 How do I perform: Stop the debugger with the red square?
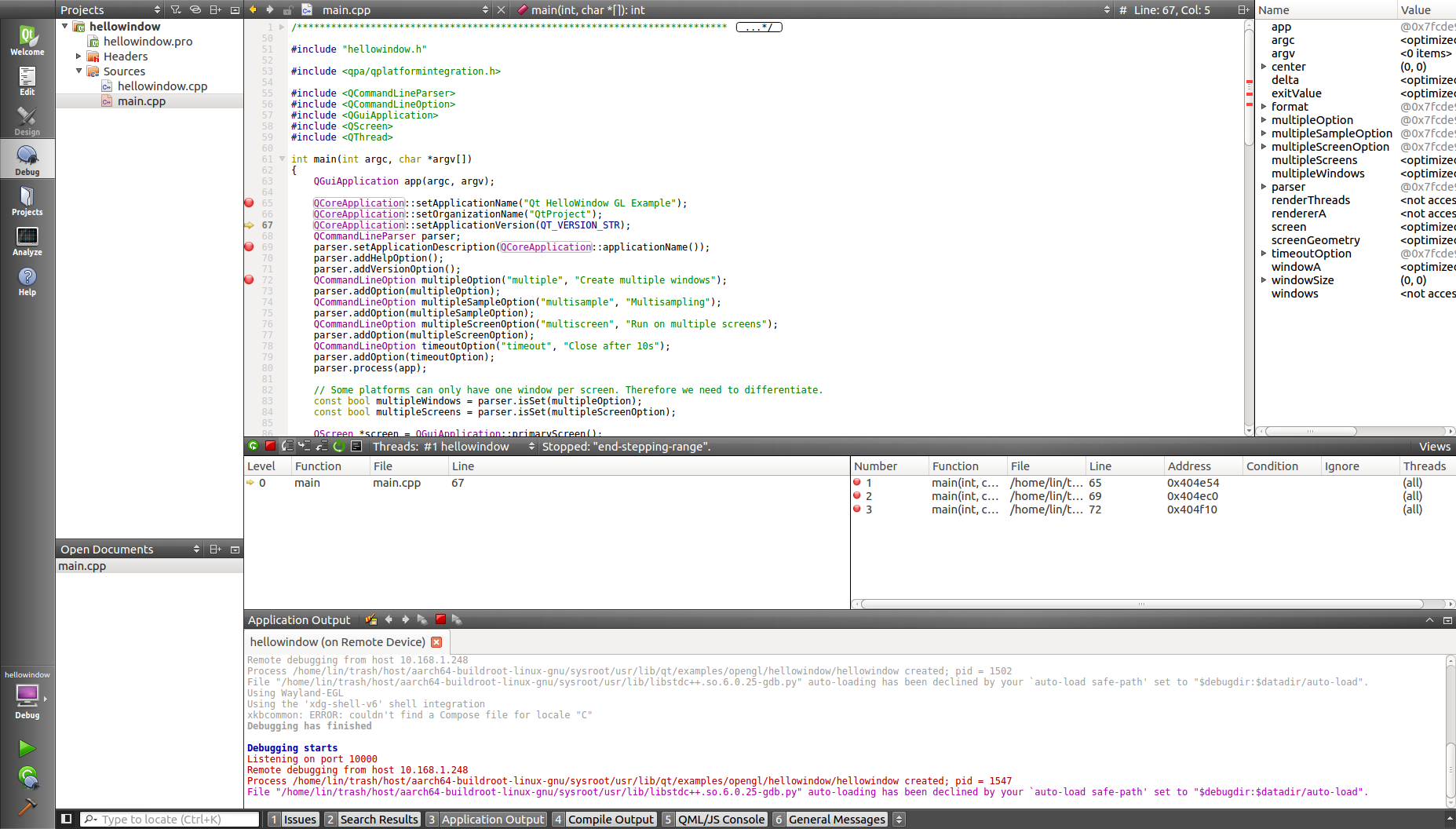coord(270,446)
